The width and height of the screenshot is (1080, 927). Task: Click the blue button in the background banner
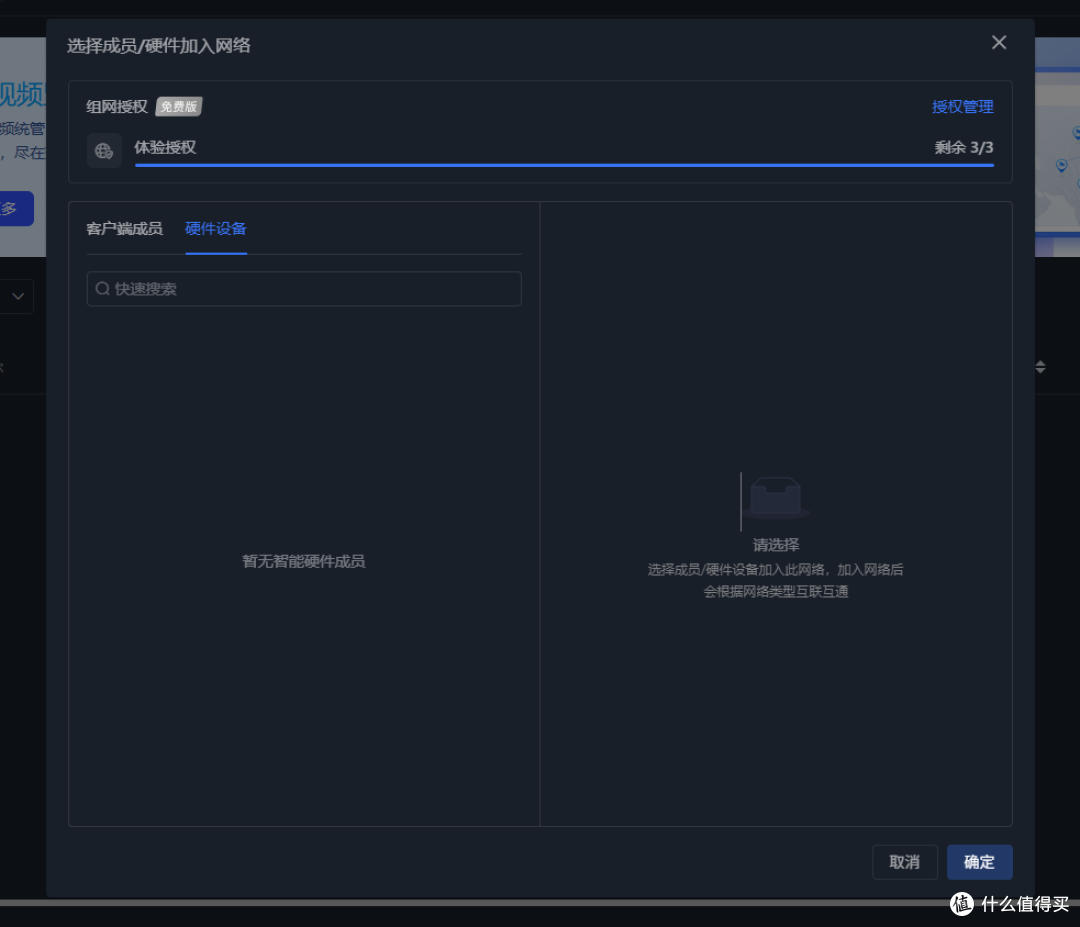pos(17,209)
